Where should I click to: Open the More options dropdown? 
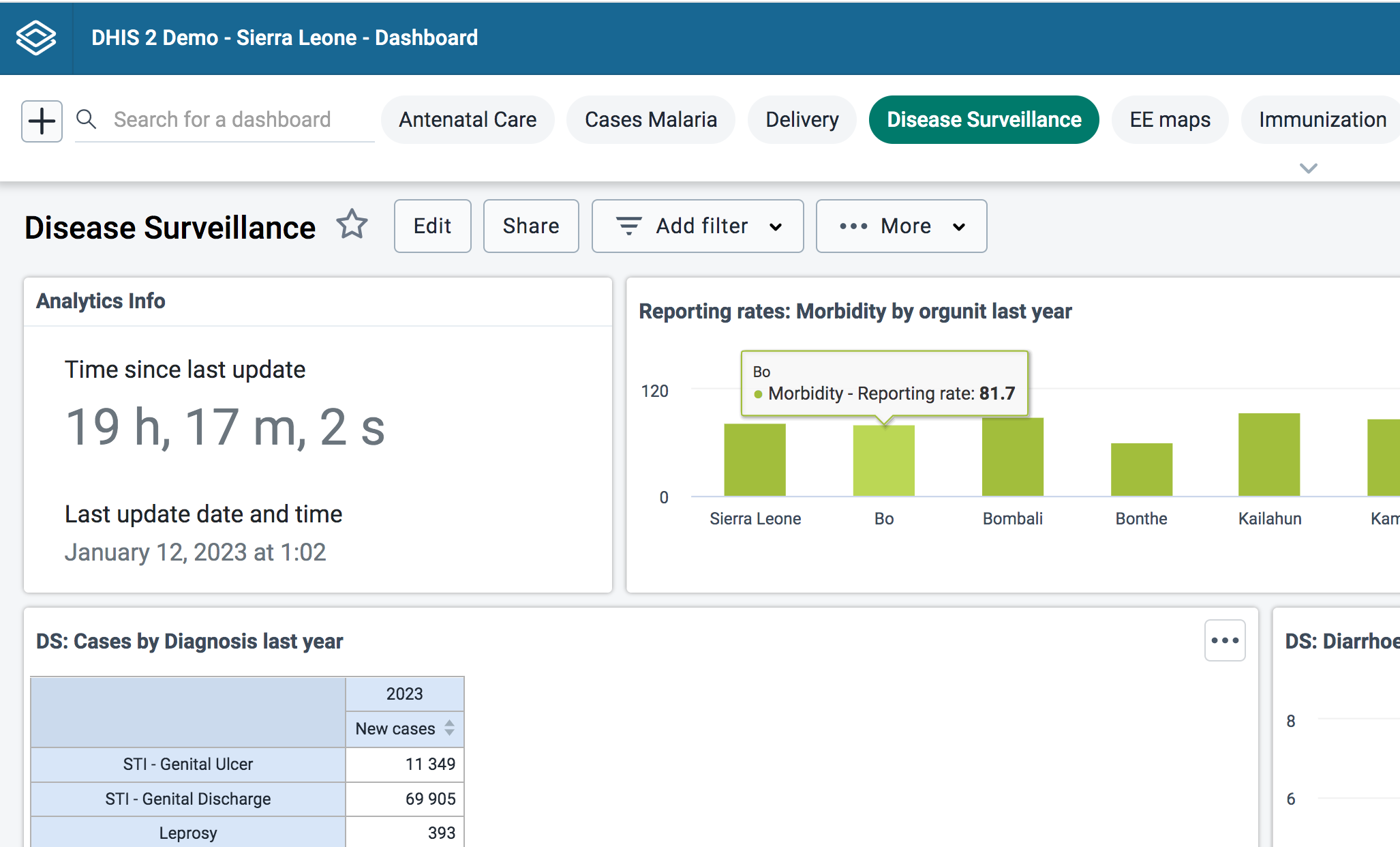click(x=901, y=226)
